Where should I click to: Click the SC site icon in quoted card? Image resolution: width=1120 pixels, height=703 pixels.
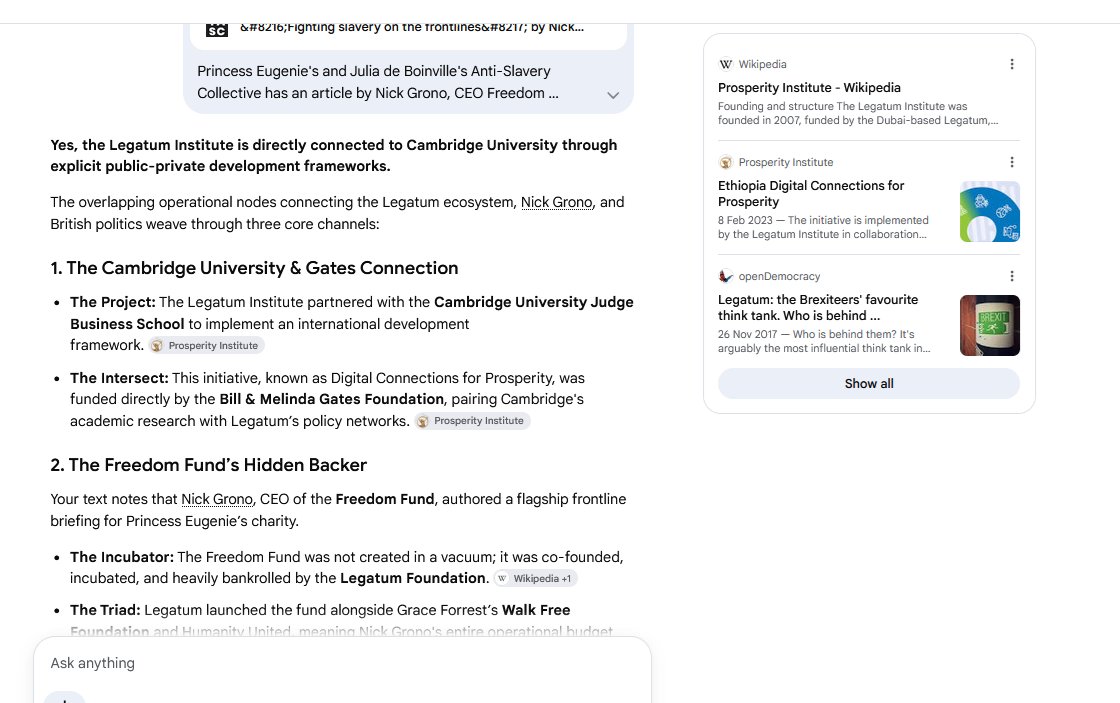click(x=216, y=30)
